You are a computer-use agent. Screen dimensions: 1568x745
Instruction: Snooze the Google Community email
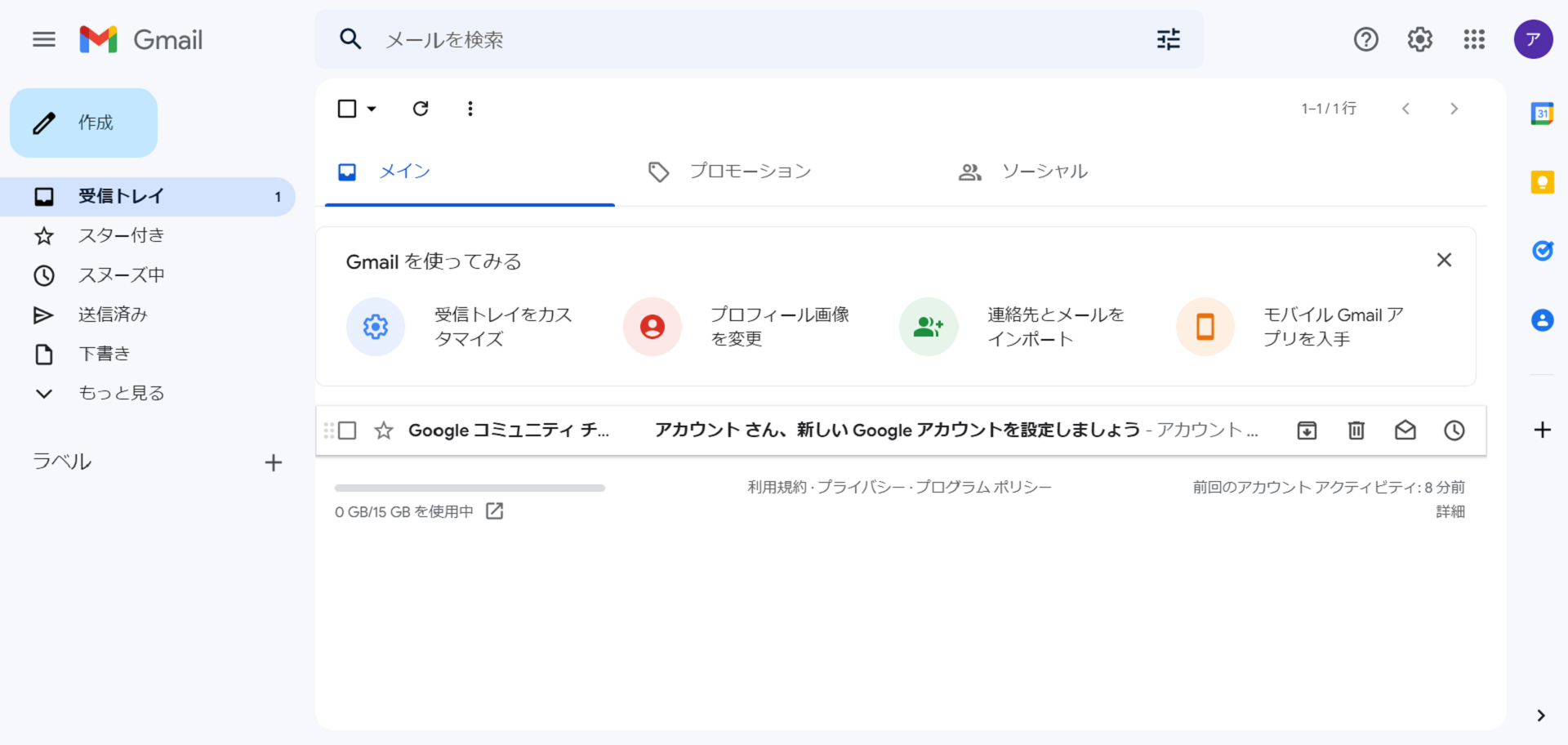click(1454, 430)
